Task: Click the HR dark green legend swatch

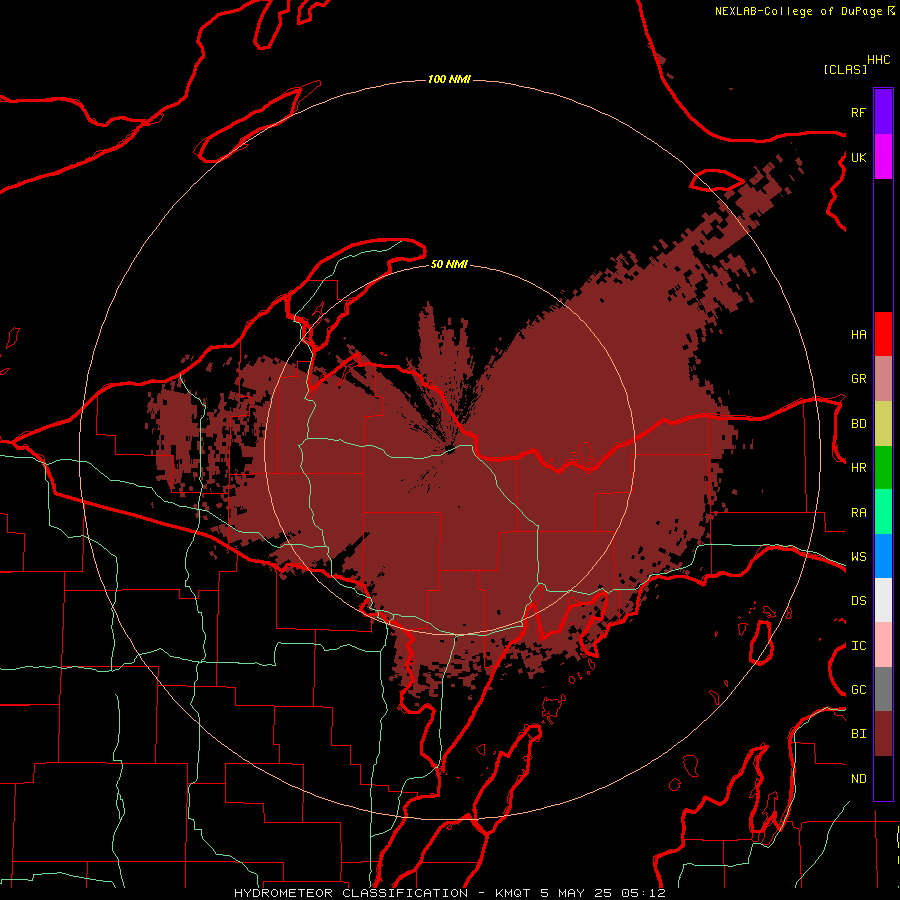Action: tap(883, 468)
